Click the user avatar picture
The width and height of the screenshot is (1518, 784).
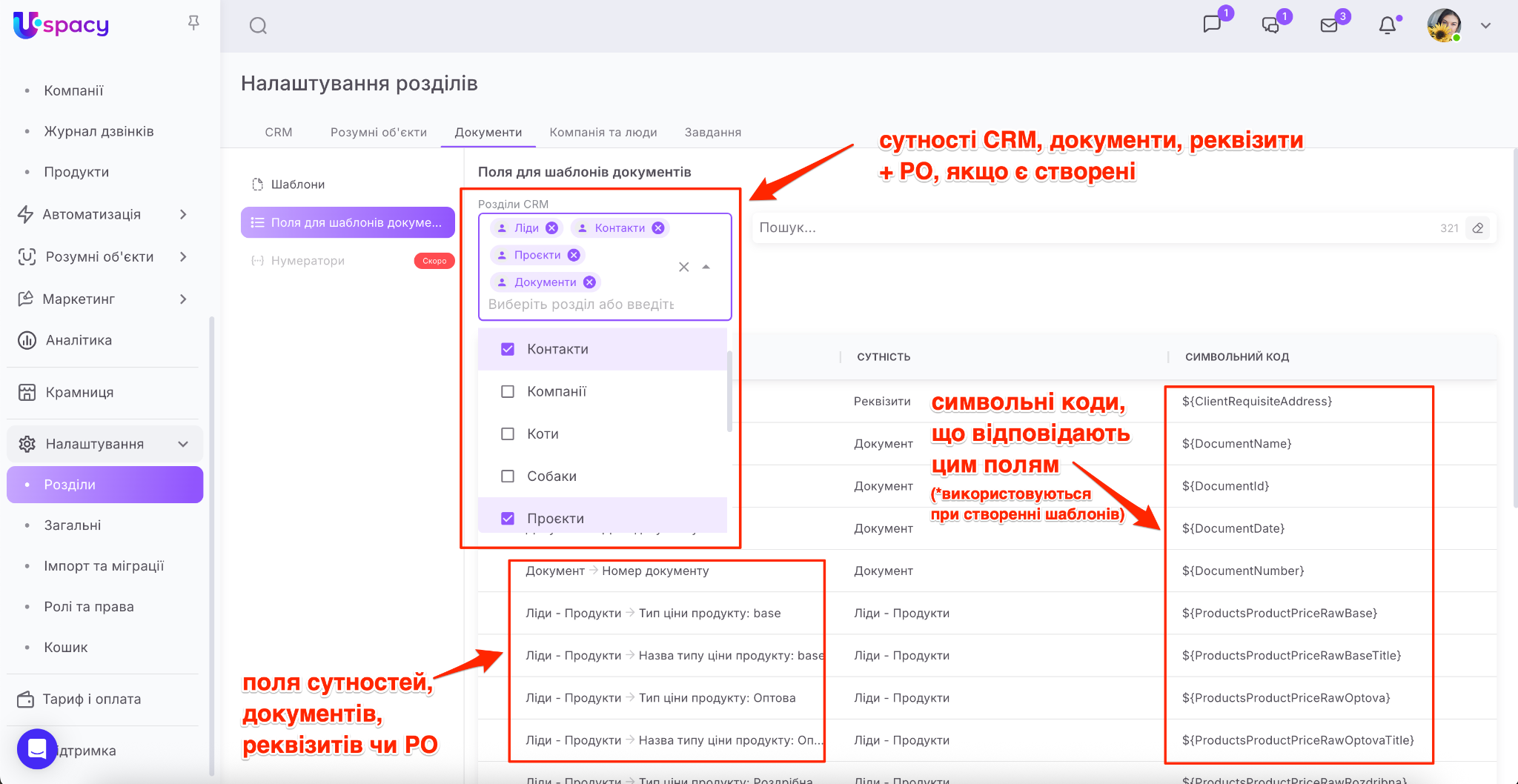pos(1443,26)
